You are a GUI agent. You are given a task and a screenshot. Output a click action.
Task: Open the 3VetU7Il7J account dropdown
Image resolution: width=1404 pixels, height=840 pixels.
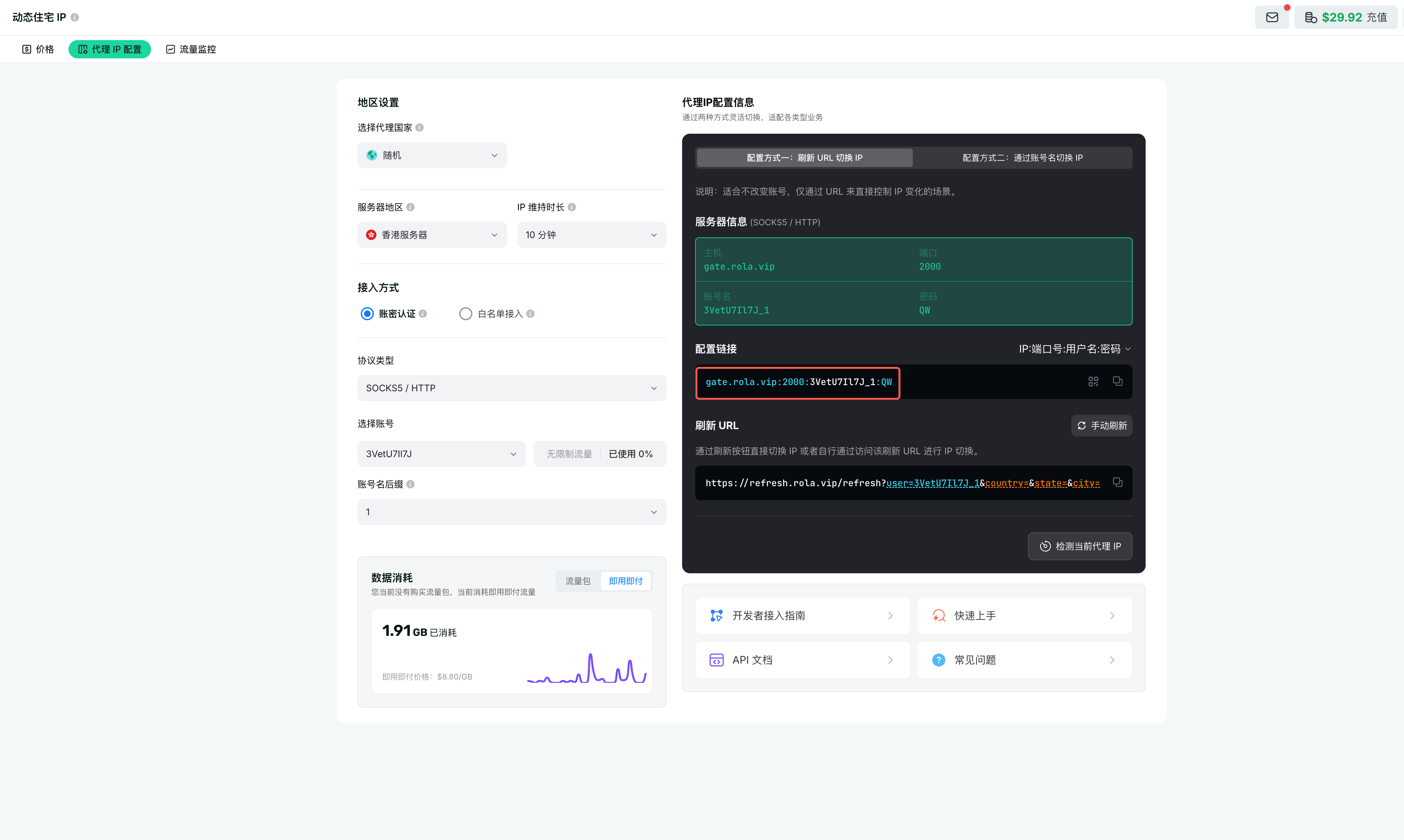pyautogui.click(x=442, y=454)
